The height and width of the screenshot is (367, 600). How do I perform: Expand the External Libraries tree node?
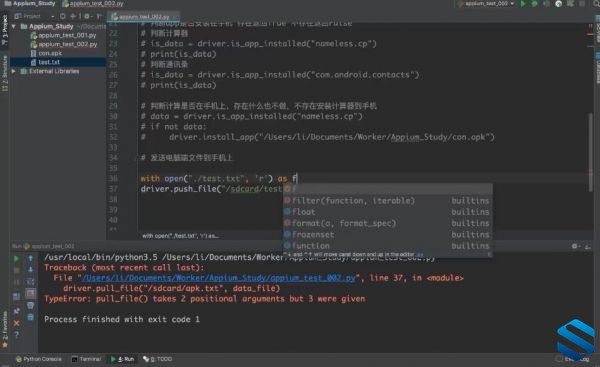click(x=14, y=71)
